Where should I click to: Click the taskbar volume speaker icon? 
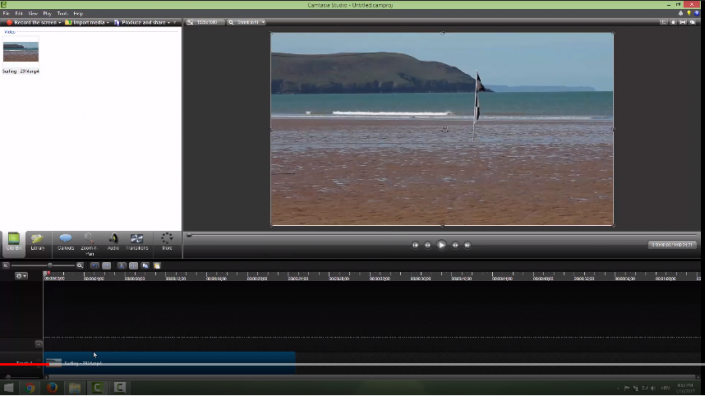[x=653, y=387]
